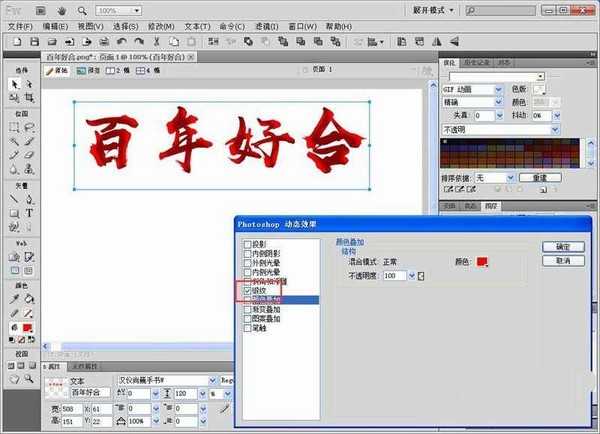Open the 不透明度 opacity dropdown in dialog
The image size is (600, 434).
pos(421,275)
